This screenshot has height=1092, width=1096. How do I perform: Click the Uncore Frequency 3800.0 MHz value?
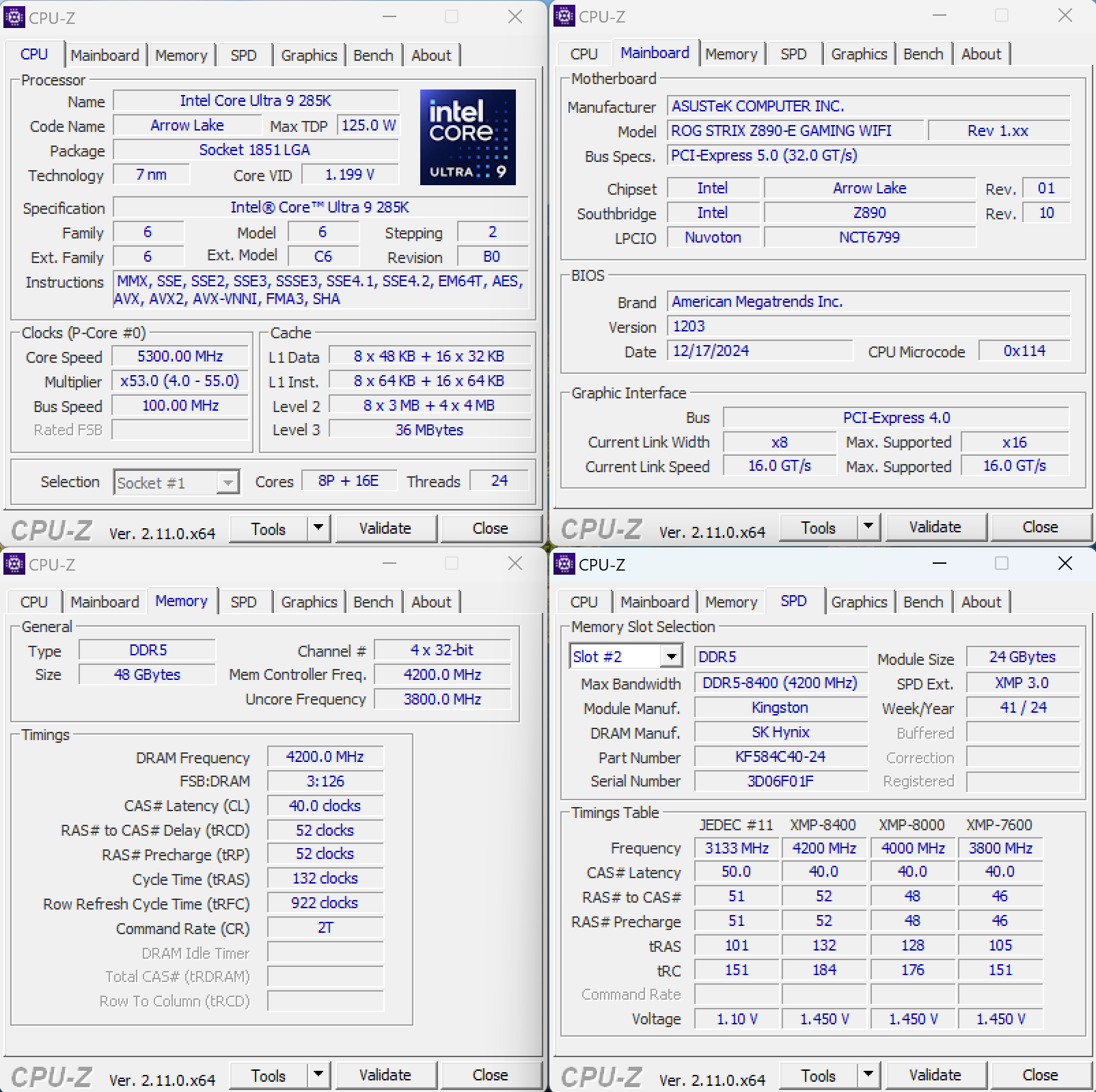pos(443,699)
